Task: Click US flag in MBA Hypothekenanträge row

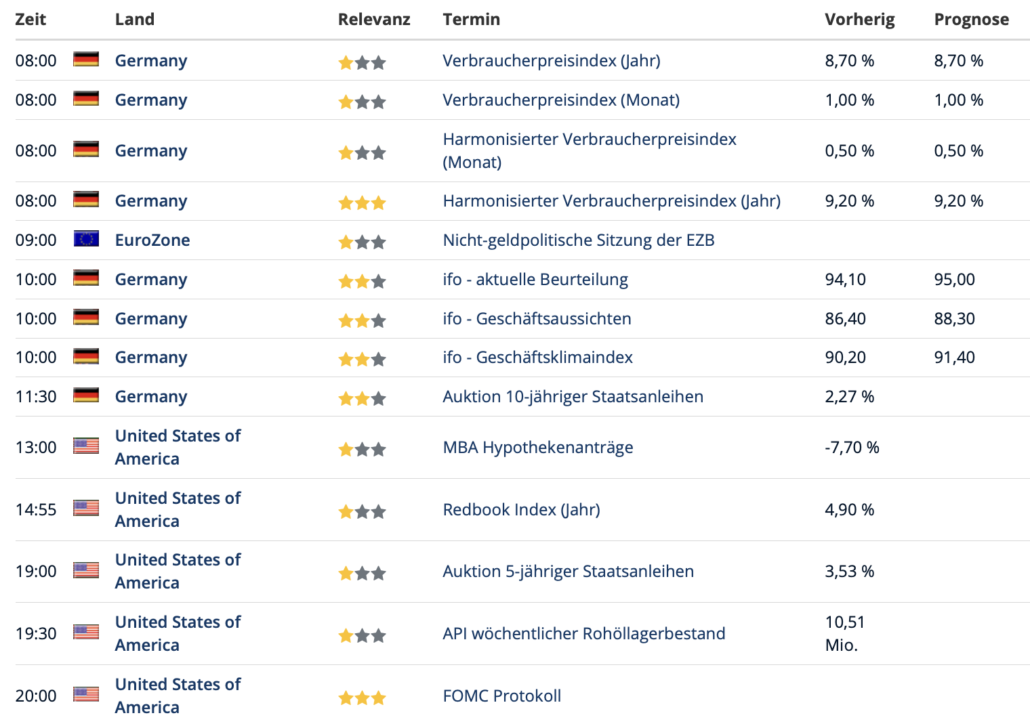Action: click(x=86, y=447)
